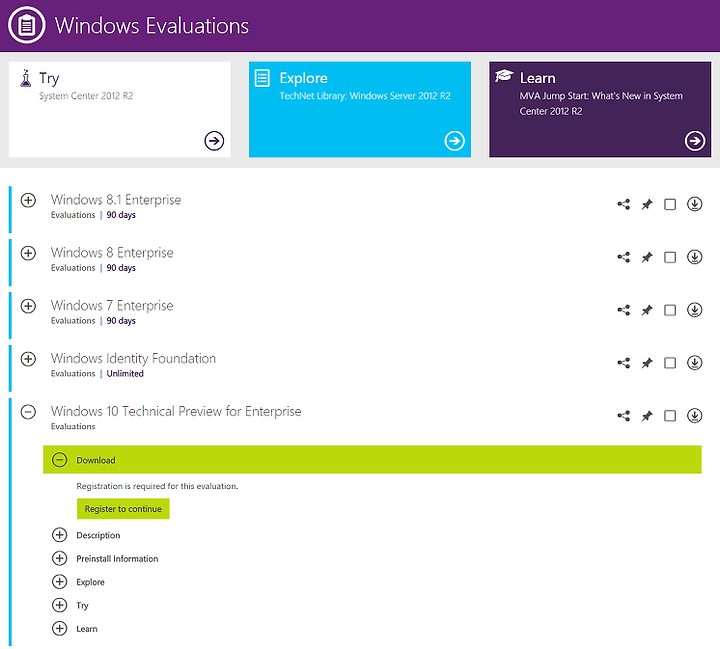This screenshot has height=649, width=720.
Task: Open the Explore tile arrow button
Action: pyautogui.click(x=455, y=141)
